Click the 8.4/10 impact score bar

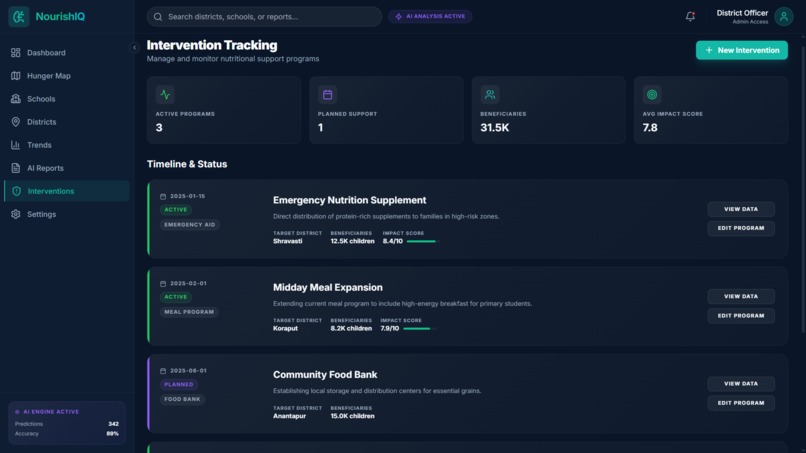pos(423,241)
